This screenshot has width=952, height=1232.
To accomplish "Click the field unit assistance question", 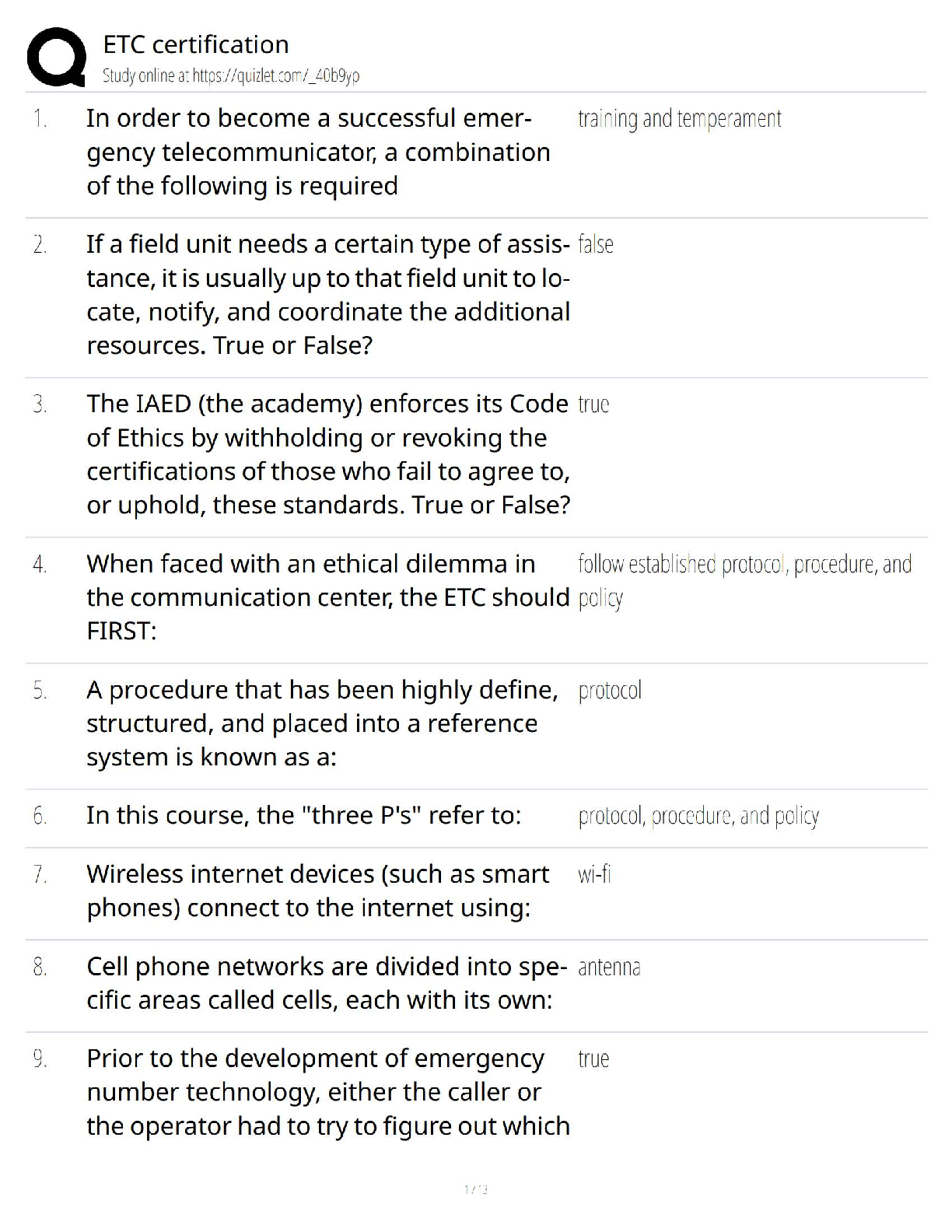I will coord(328,295).
